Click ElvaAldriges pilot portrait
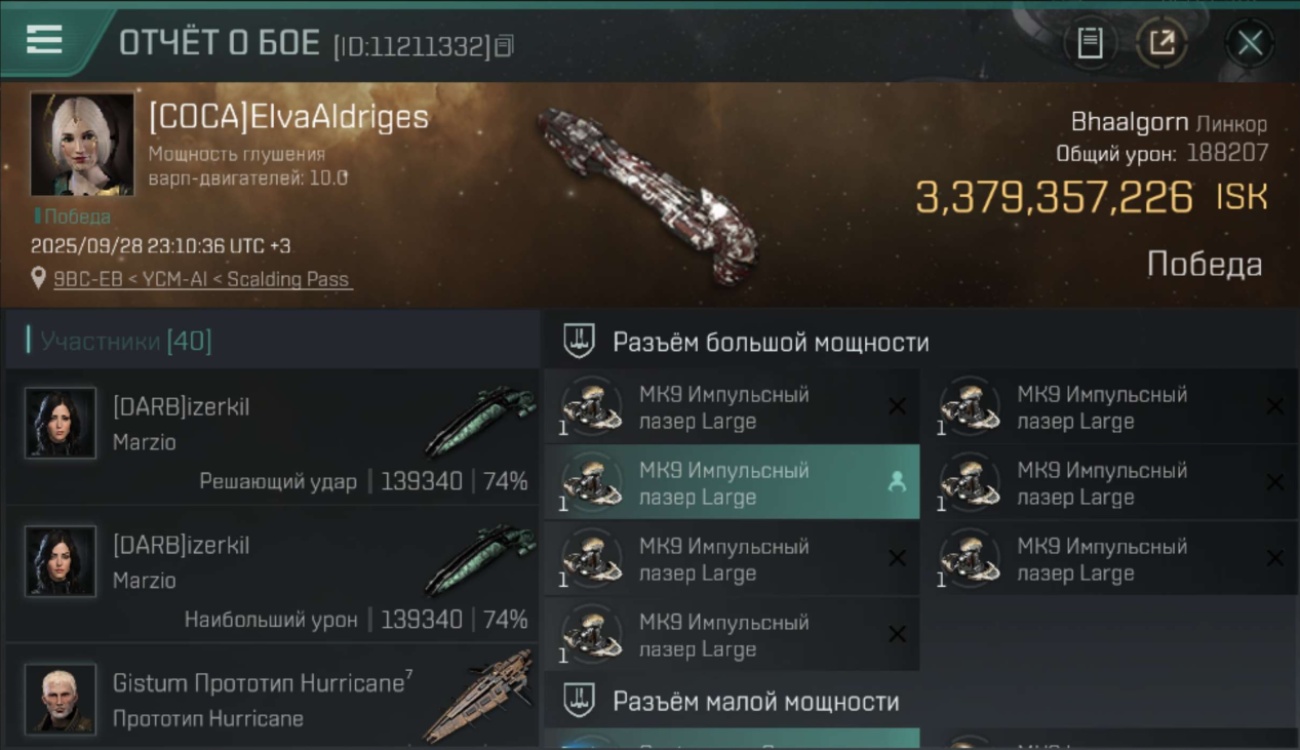 tap(82, 145)
